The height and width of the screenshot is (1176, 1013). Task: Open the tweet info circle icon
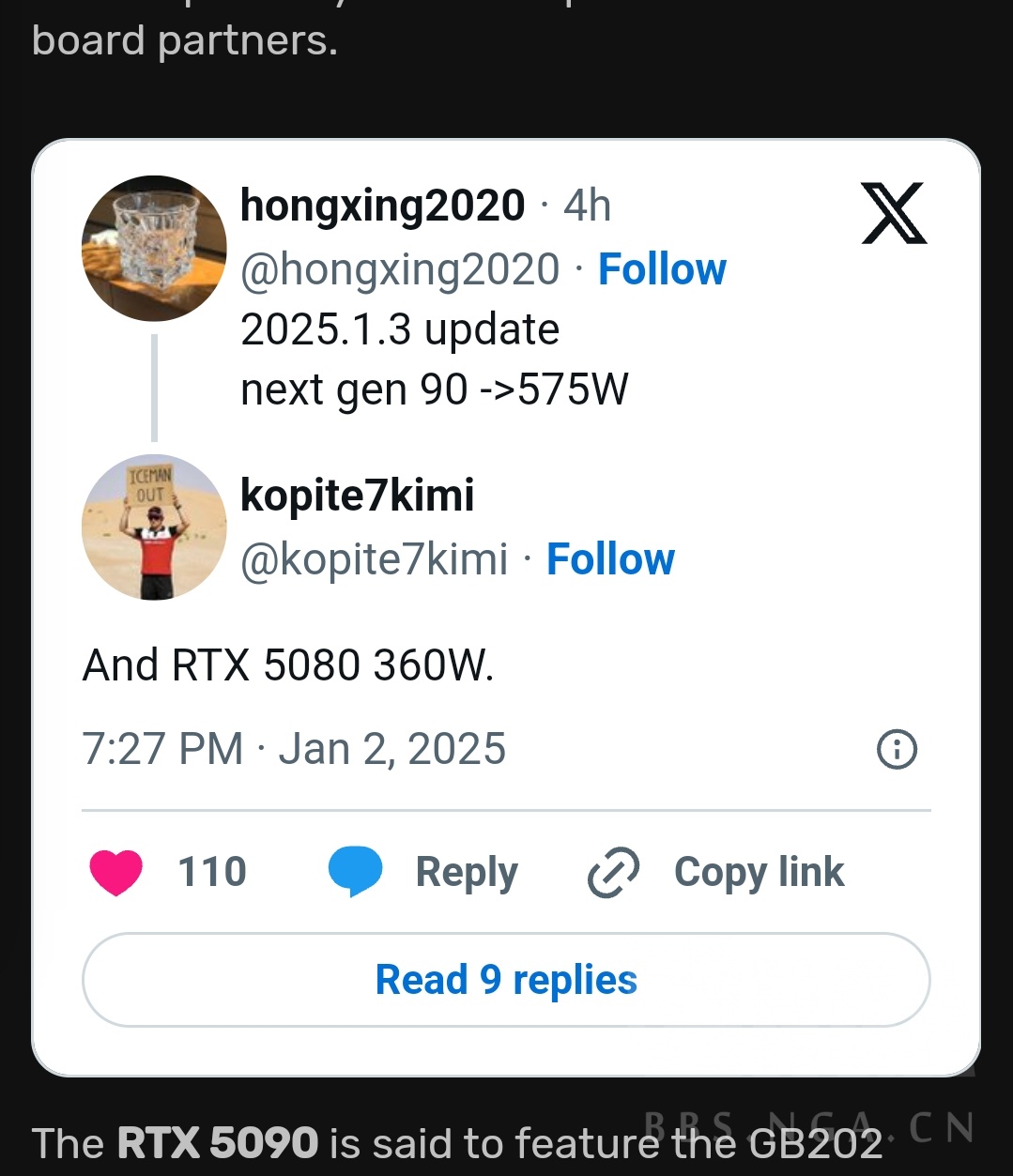click(897, 750)
